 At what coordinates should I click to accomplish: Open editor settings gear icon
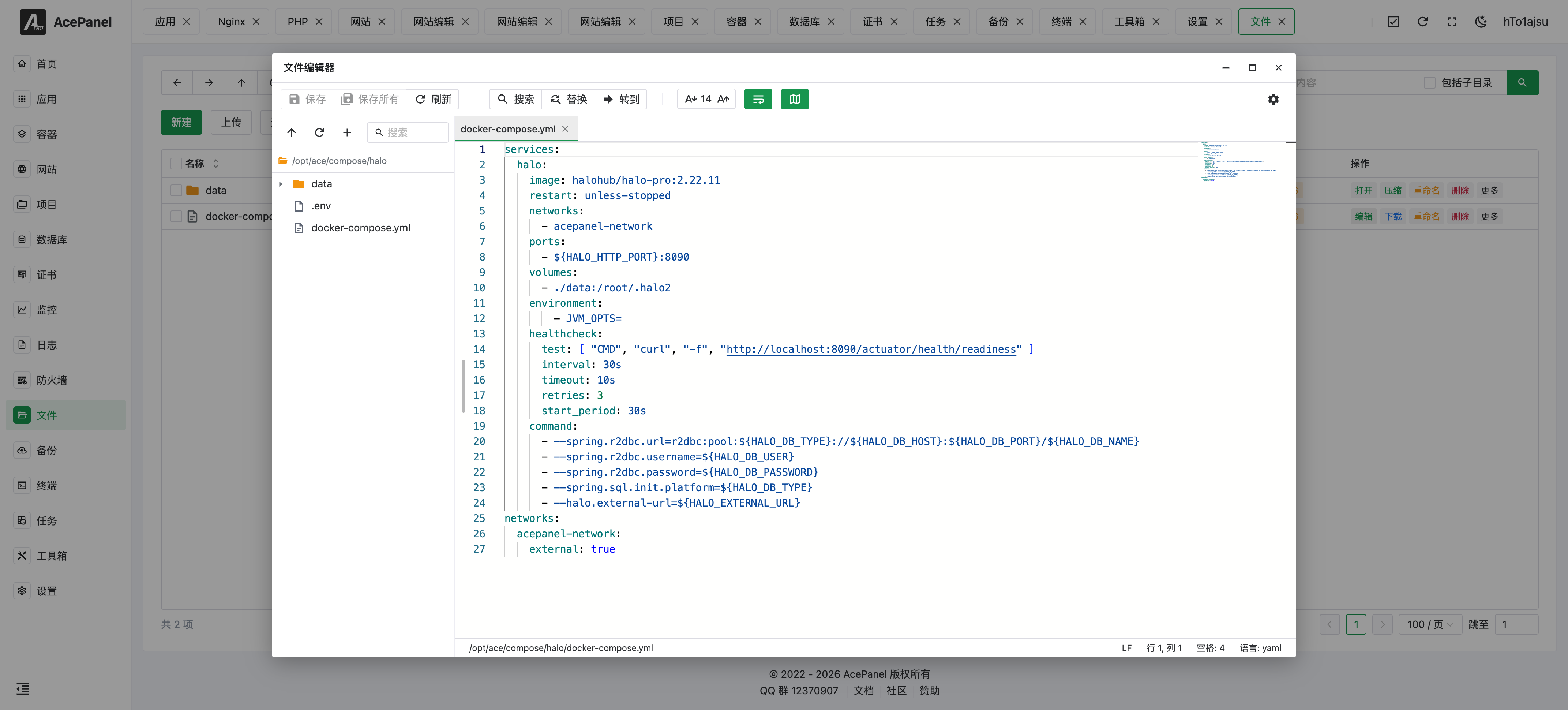coord(1273,99)
